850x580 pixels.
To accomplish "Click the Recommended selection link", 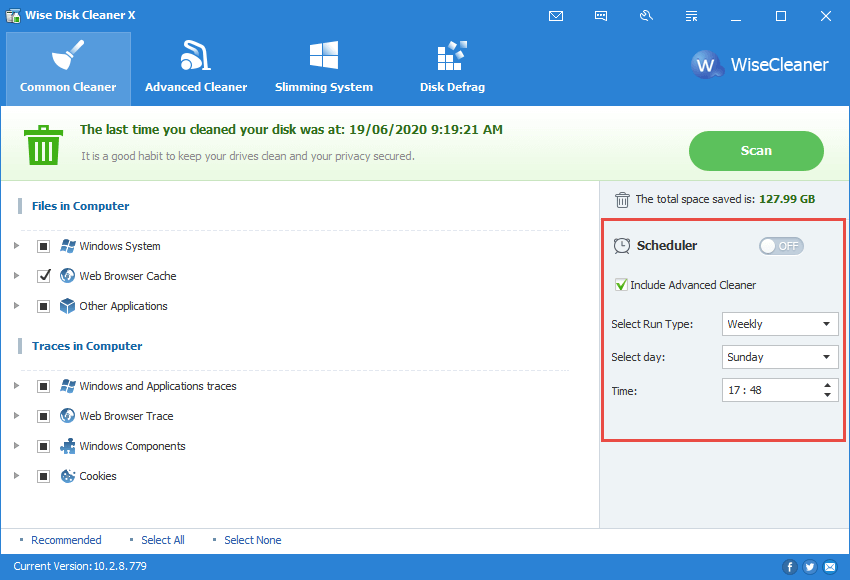I will 66,540.
